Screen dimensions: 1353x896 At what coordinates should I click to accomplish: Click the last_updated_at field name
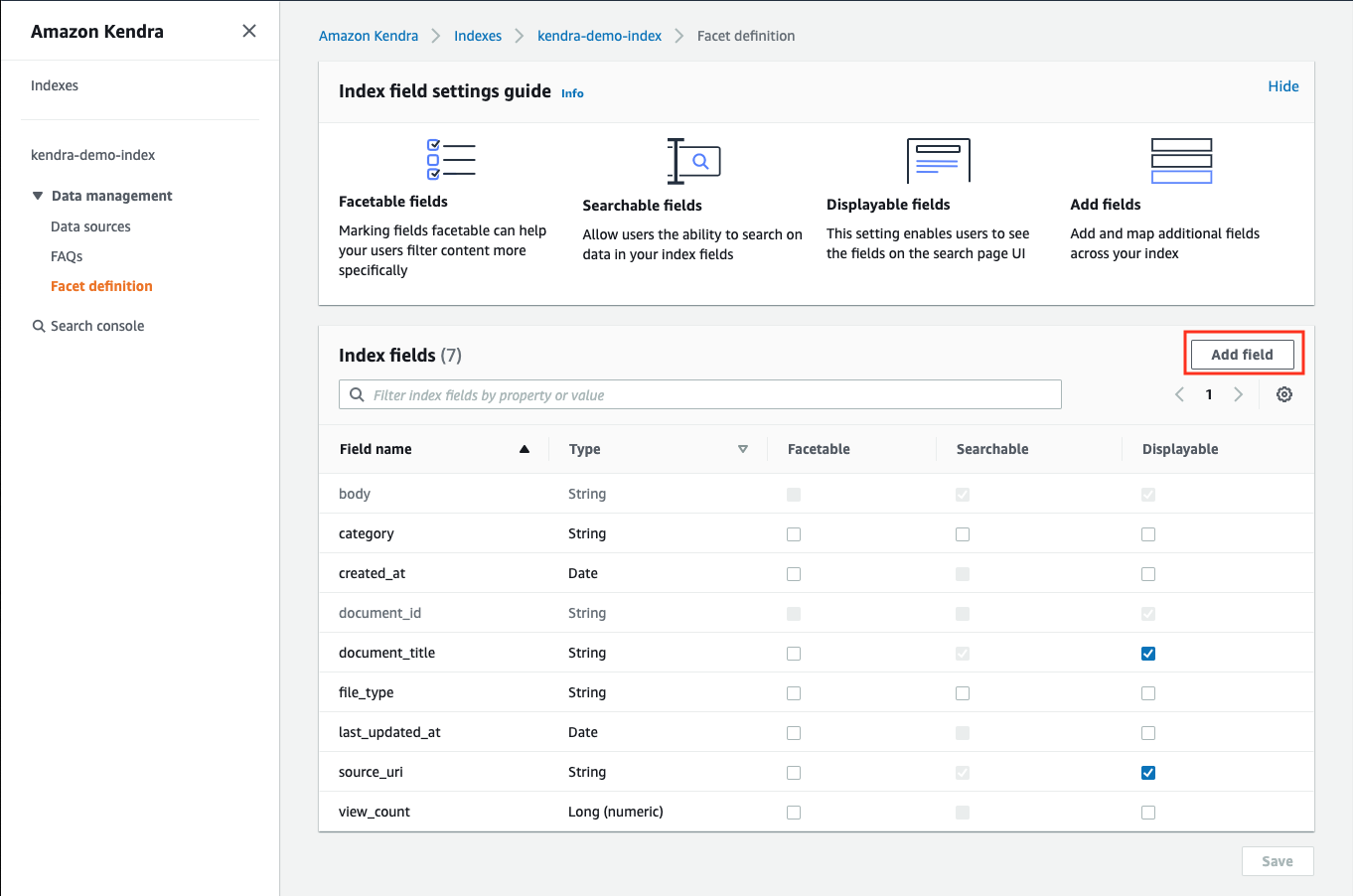pyautogui.click(x=389, y=732)
